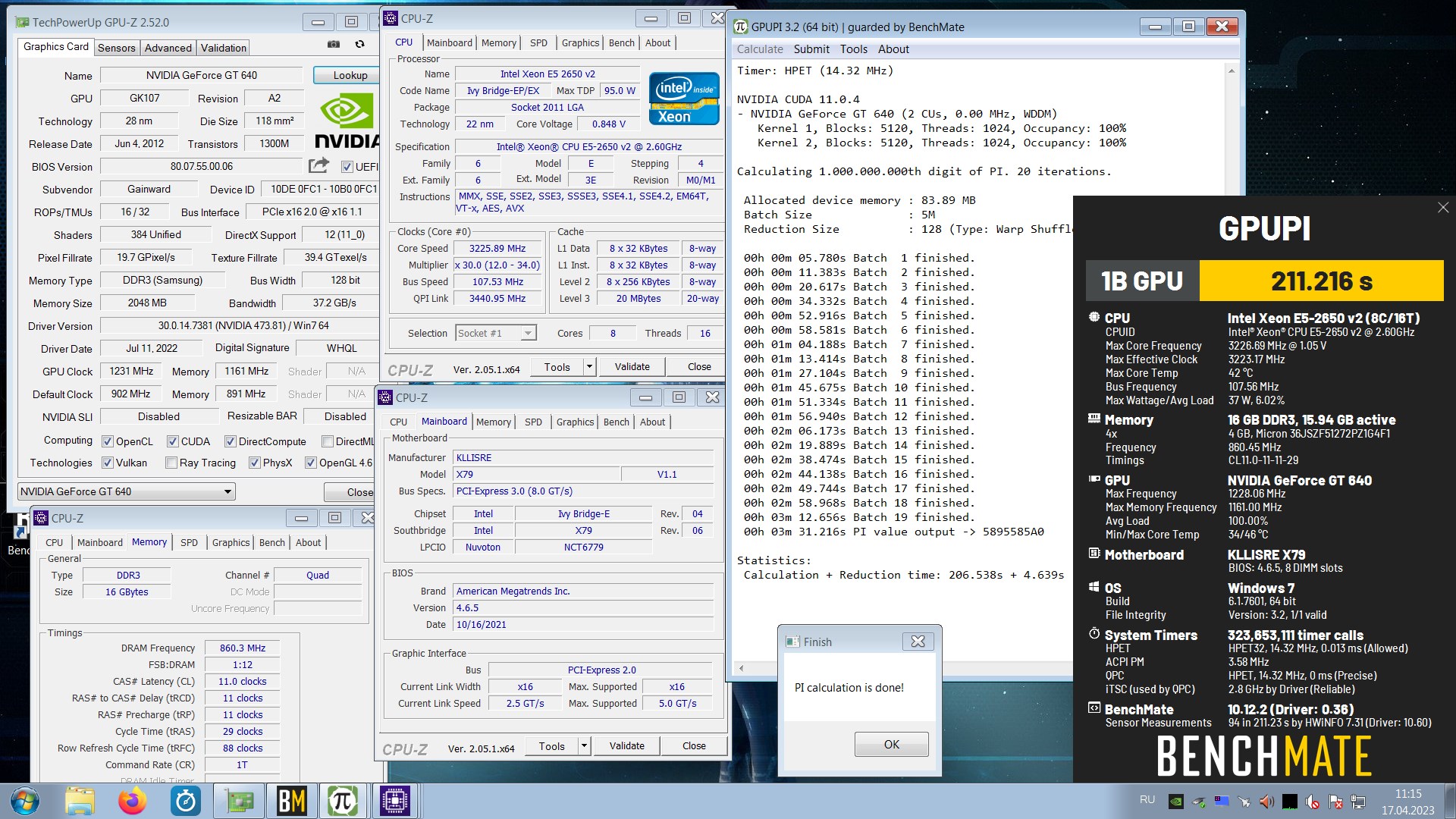Click the black CPU usage graph tray icon
The image size is (1456, 819).
[x=1290, y=801]
